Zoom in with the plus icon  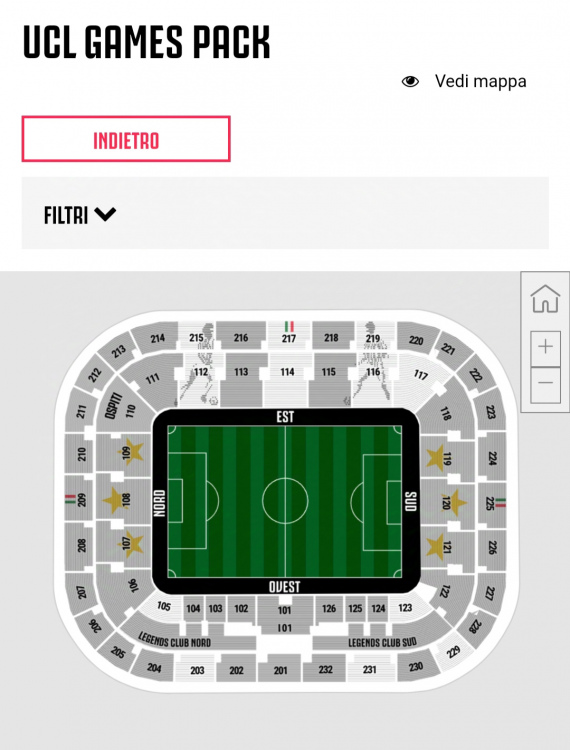coord(546,347)
